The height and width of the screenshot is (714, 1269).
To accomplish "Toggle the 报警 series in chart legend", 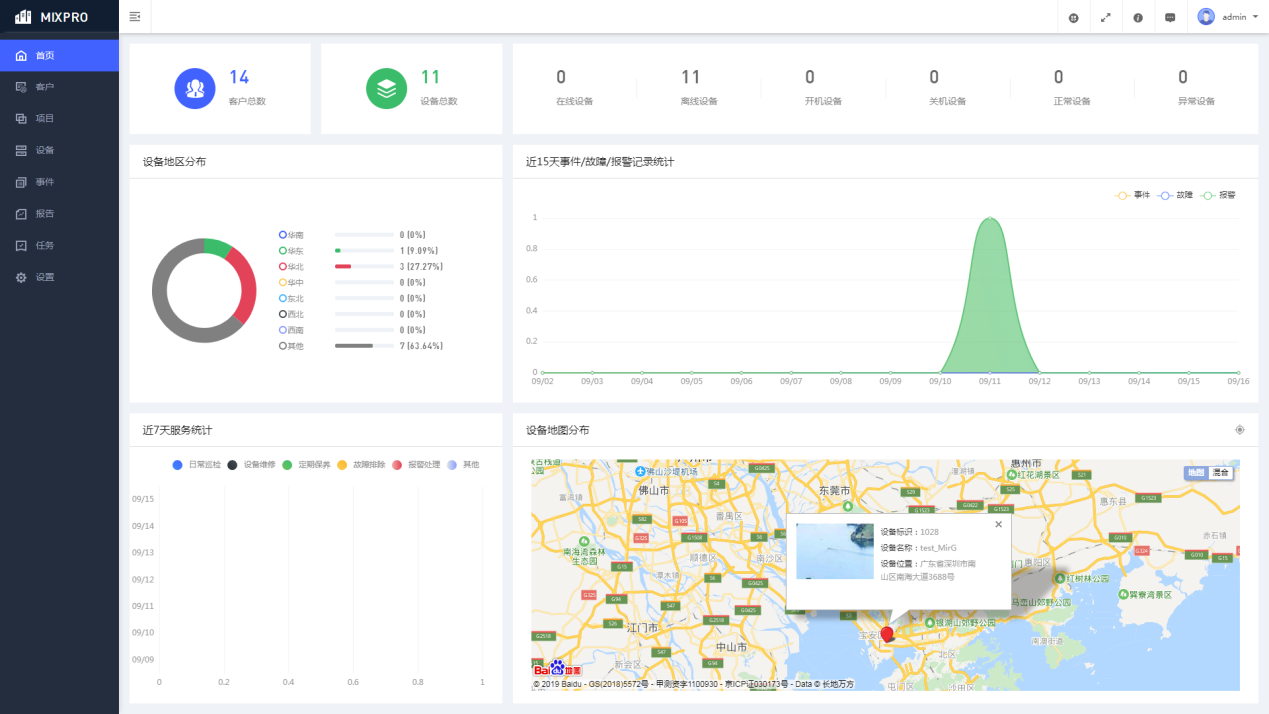I will (1217, 195).
